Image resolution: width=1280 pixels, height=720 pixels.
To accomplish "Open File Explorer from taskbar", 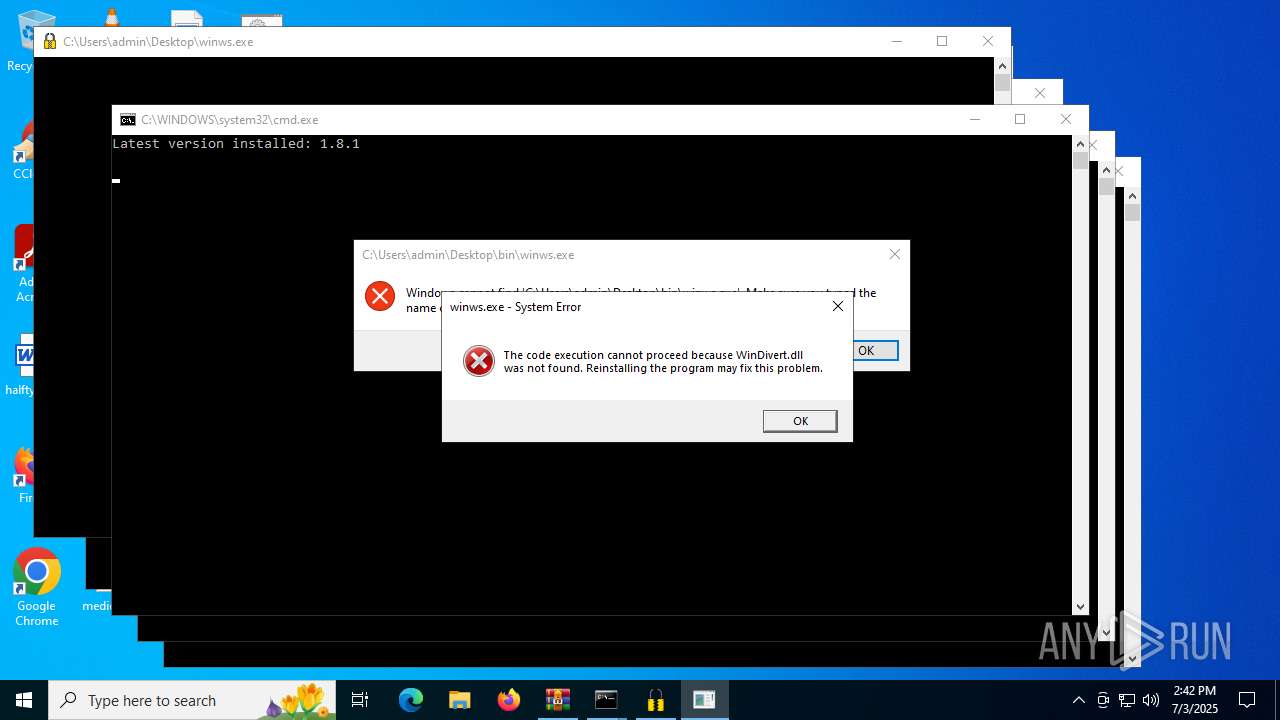I will [460, 700].
